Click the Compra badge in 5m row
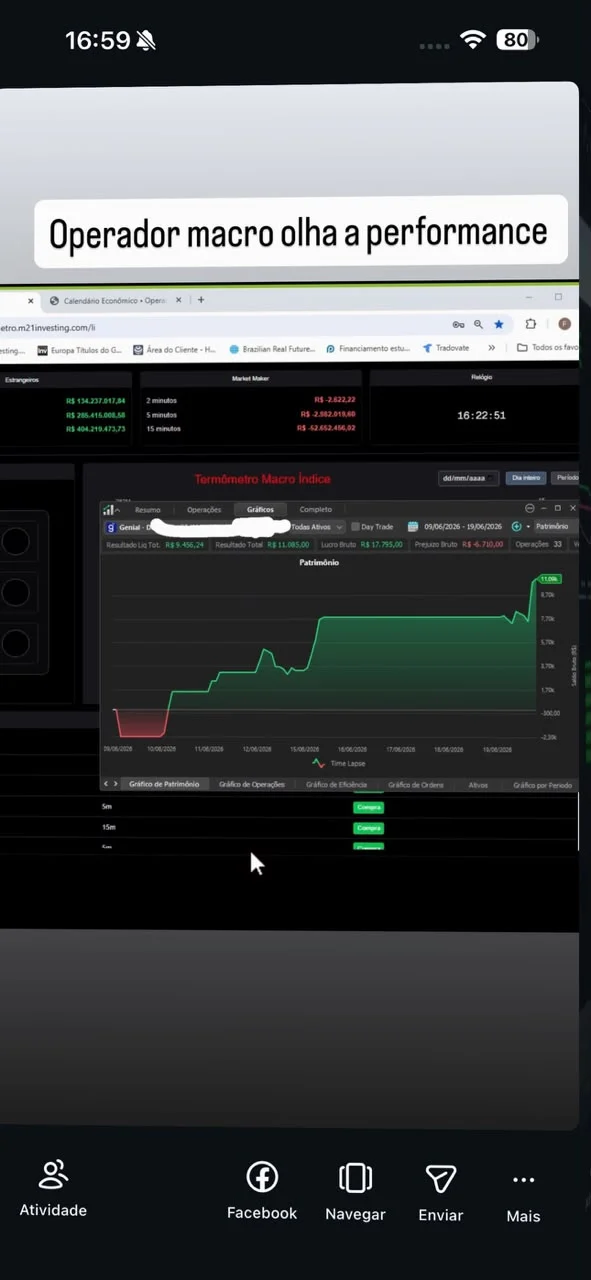Viewport: 591px width, 1280px height. [x=369, y=807]
